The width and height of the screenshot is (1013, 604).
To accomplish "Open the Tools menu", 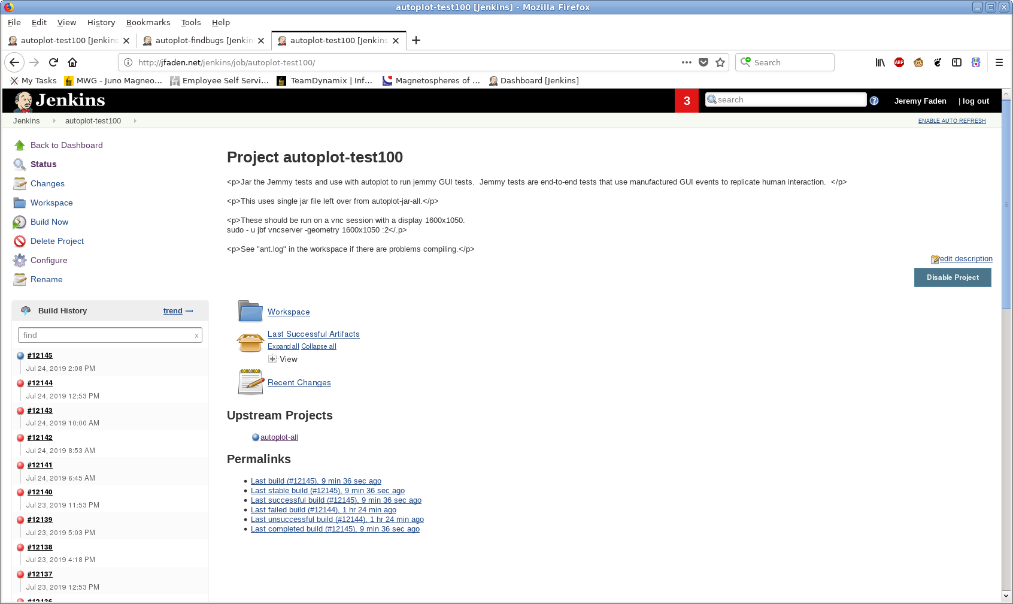I will click(191, 22).
